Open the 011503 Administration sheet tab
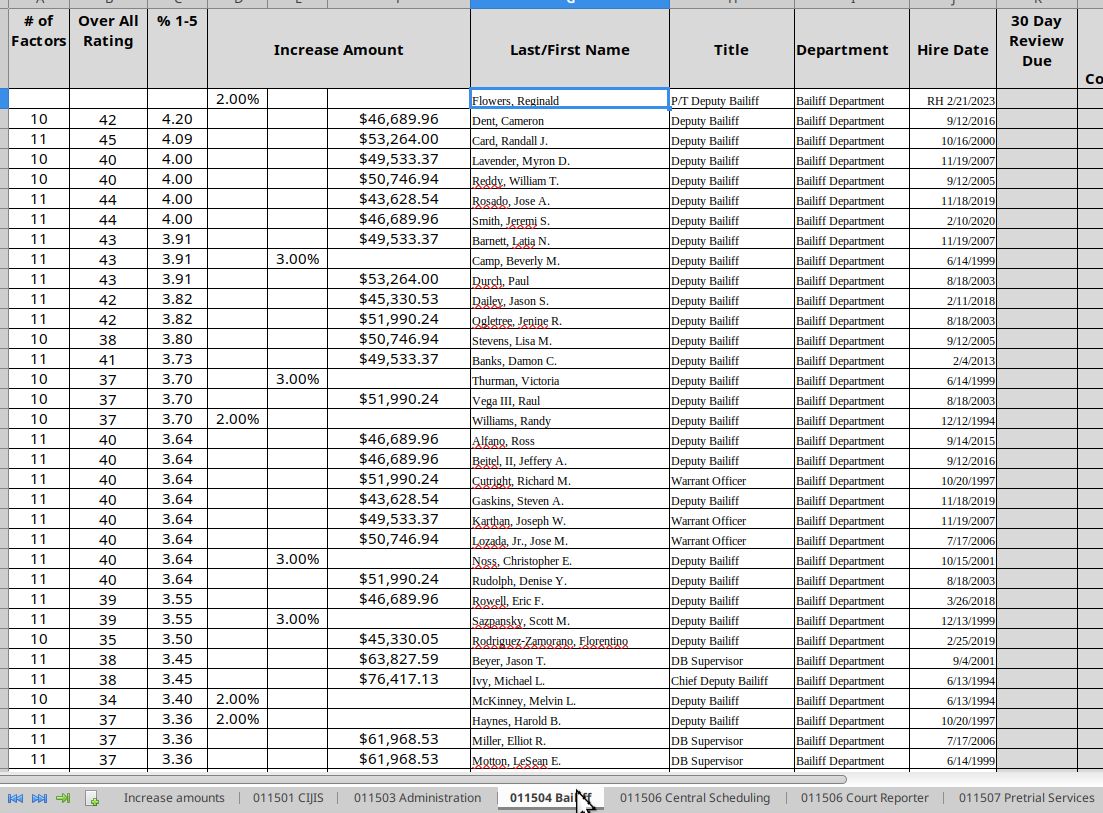The image size is (1103, 813). tap(417, 798)
